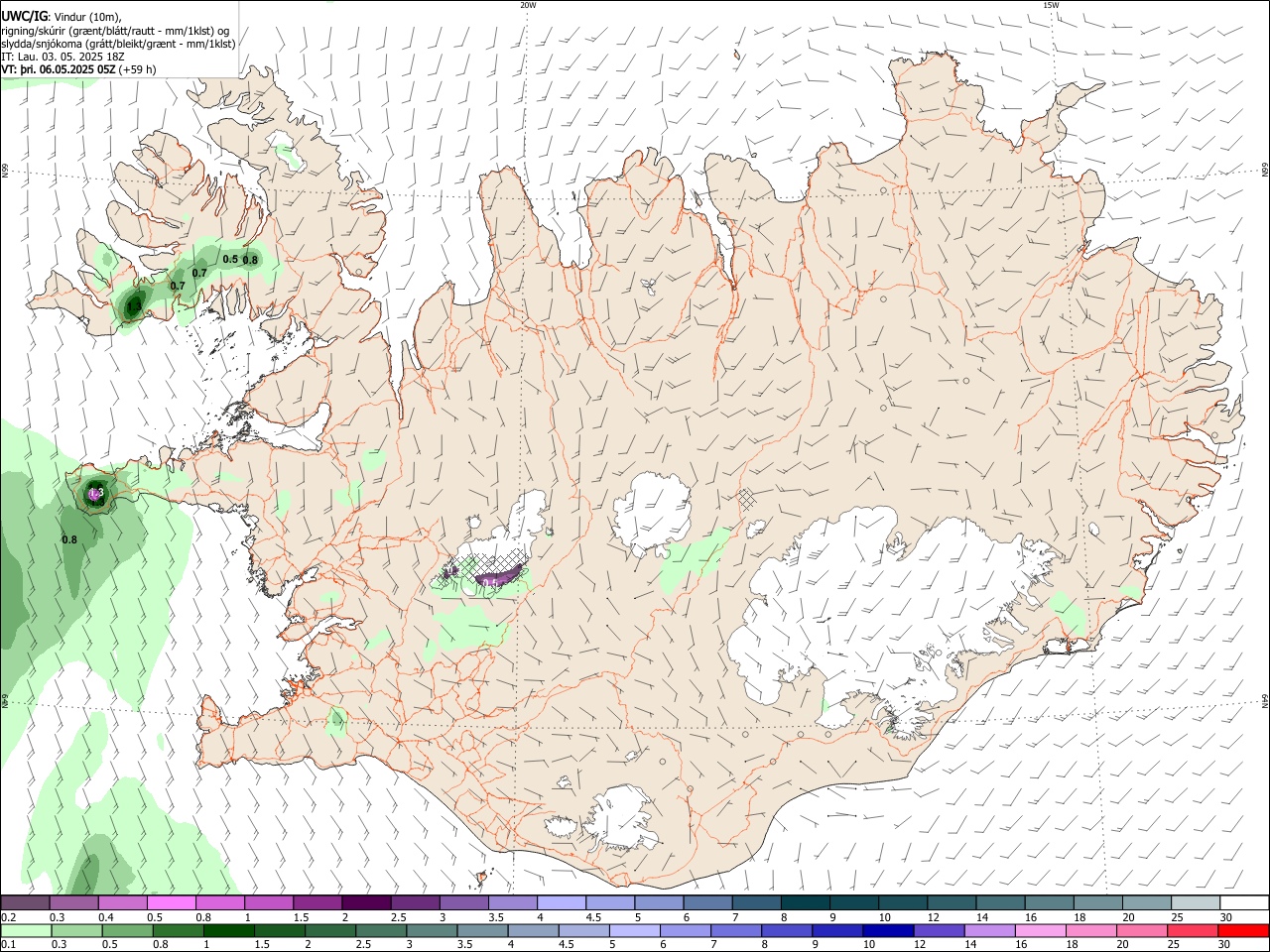Image resolution: width=1270 pixels, height=952 pixels.
Task: Select lilac lower swatch between 14 and 16
Action: pyautogui.click(x=989, y=930)
